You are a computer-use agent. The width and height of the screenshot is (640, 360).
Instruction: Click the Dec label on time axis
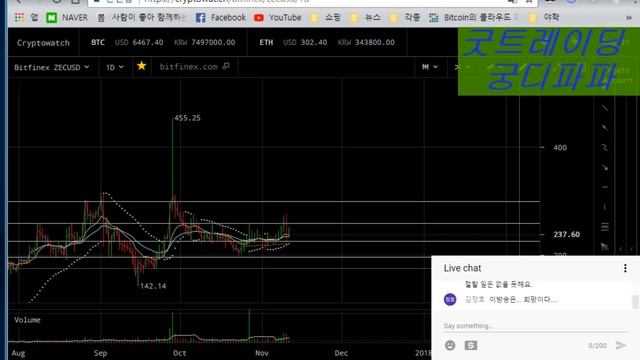(341, 353)
